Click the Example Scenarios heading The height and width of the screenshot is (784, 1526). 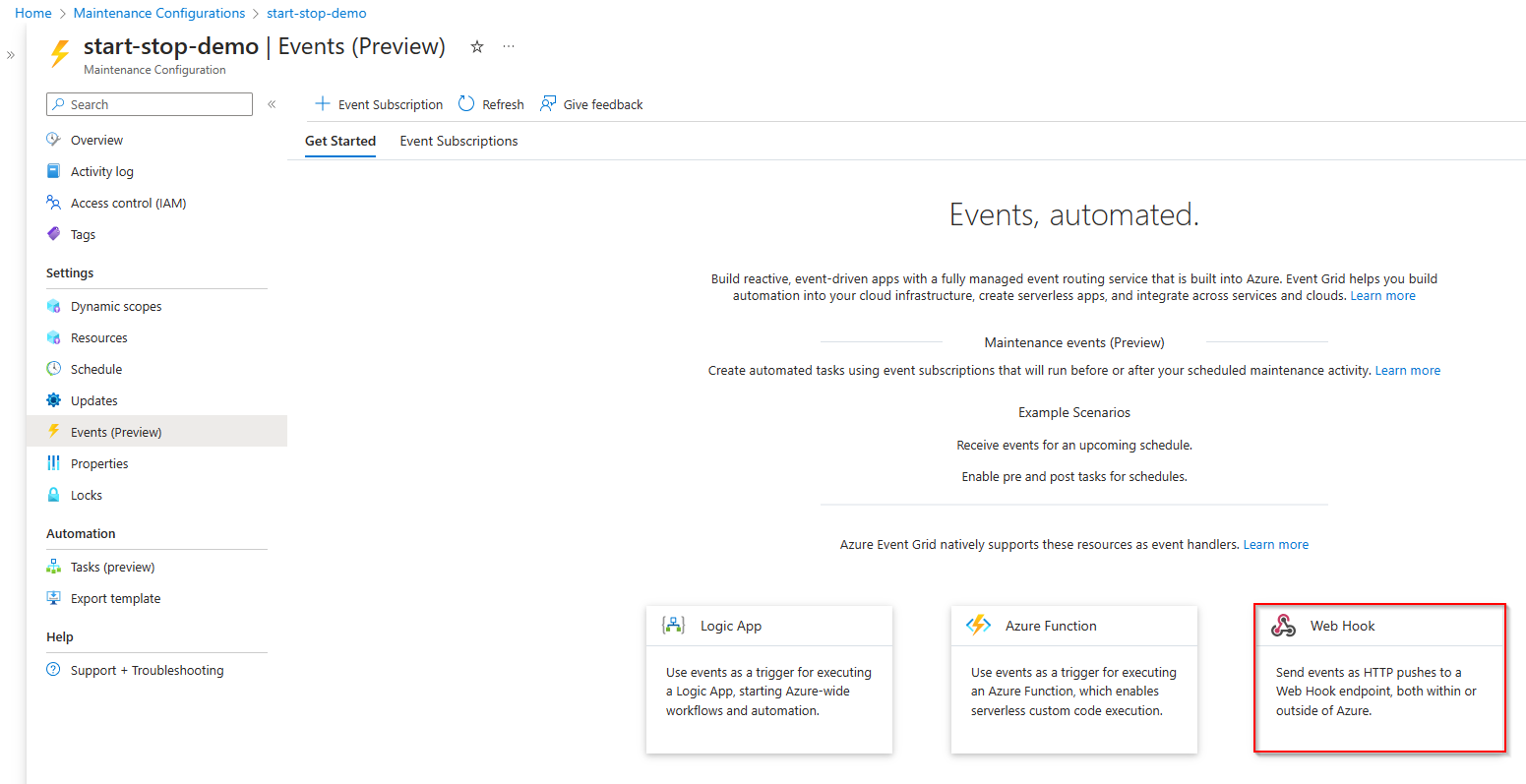[x=1074, y=412]
